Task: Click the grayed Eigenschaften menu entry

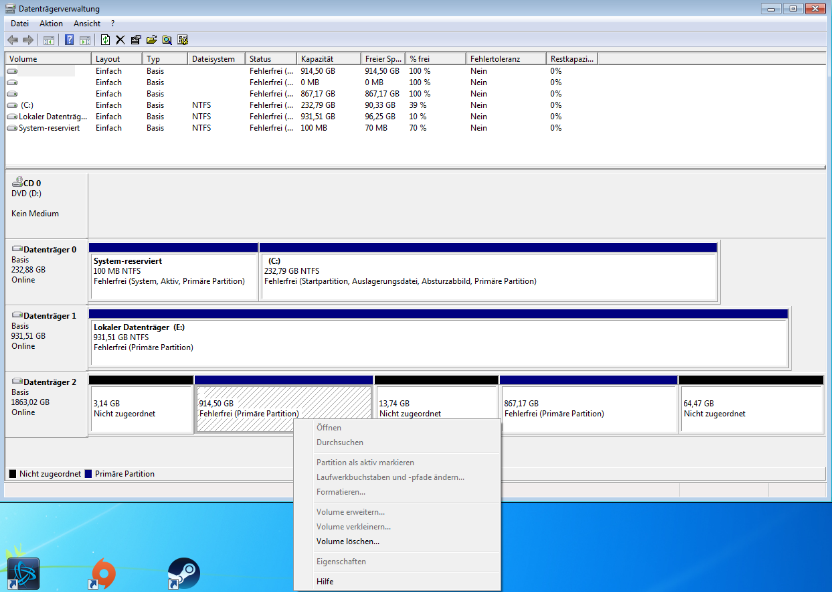Action: tap(397, 561)
